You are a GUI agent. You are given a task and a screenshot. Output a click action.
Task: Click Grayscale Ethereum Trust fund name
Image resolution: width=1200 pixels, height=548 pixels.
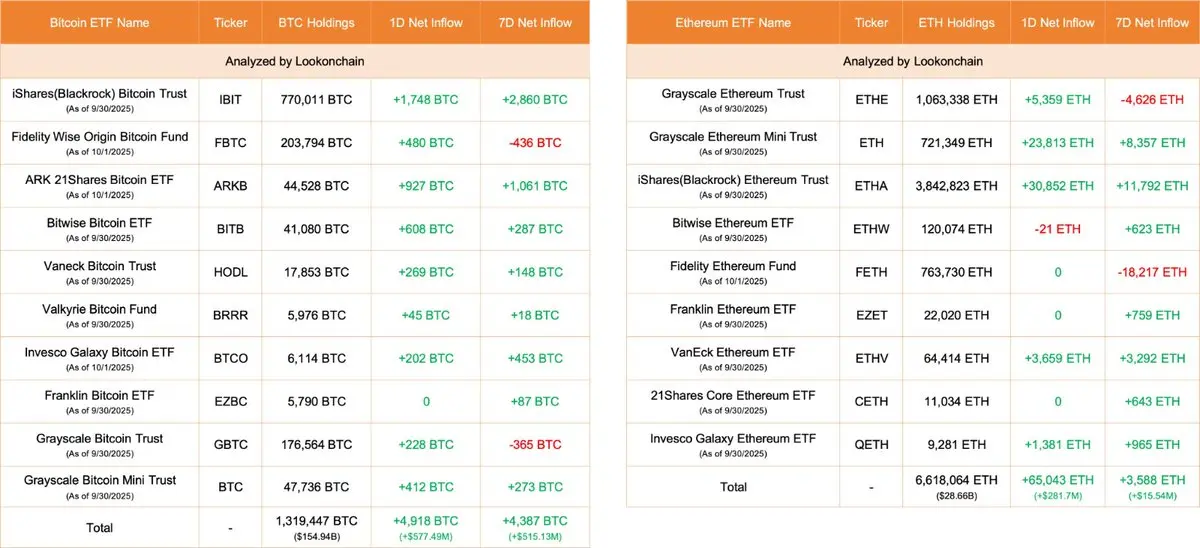733,94
